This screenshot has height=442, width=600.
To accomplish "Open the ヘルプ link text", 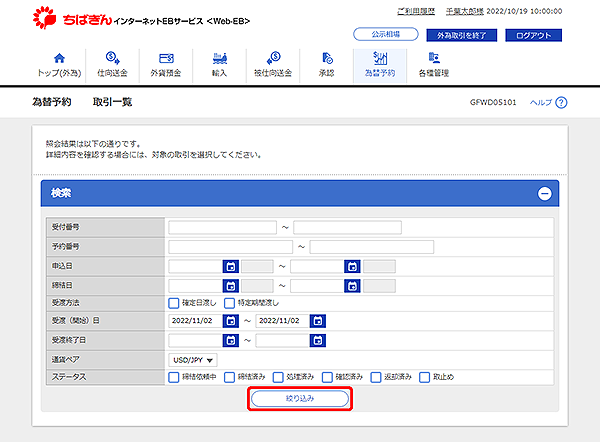I will click(541, 103).
